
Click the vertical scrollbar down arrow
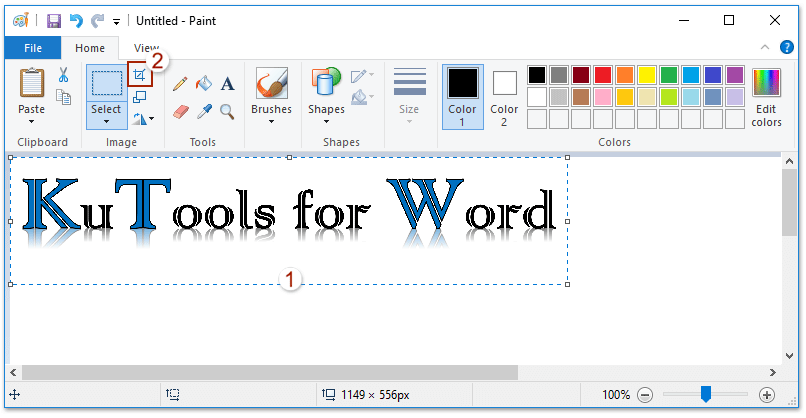tap(790, 356)
